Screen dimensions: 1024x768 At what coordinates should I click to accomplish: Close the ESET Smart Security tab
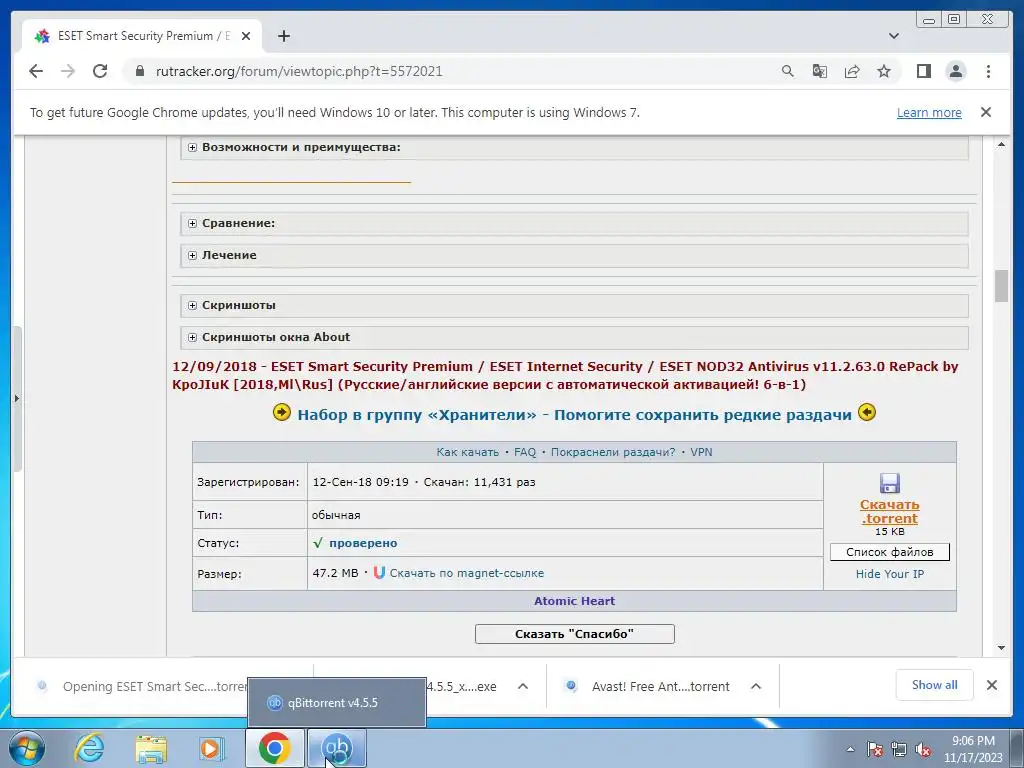[246, 37]
